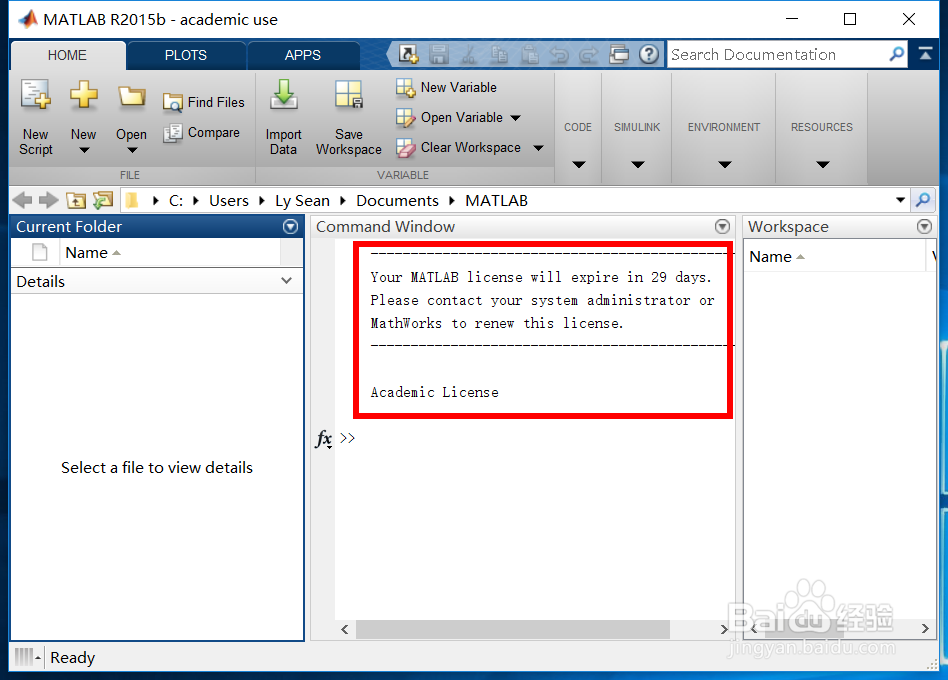948x680 pixels.
Task: Click the Redo arrow icon
Action: click(x=588, y=55)
